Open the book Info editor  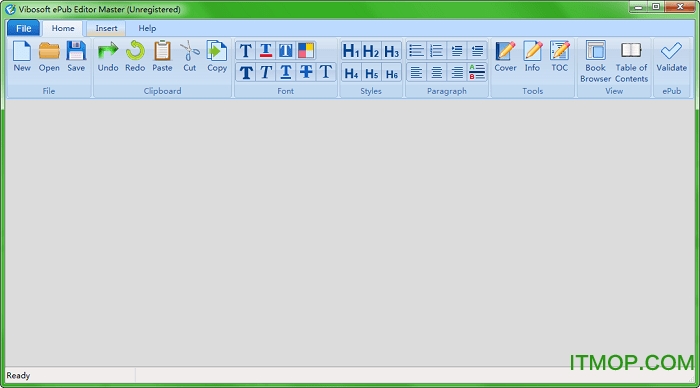click(x=532, y=56)
